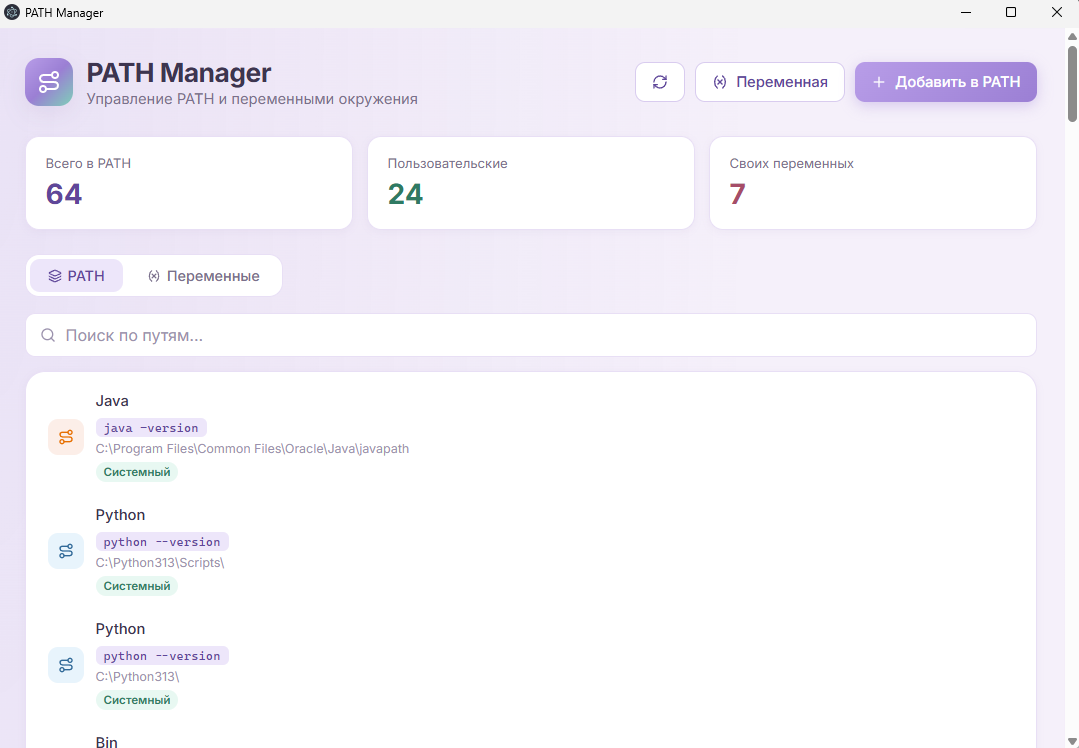Click the title bar app icon

pyautogui.click(x=12, y=12)
